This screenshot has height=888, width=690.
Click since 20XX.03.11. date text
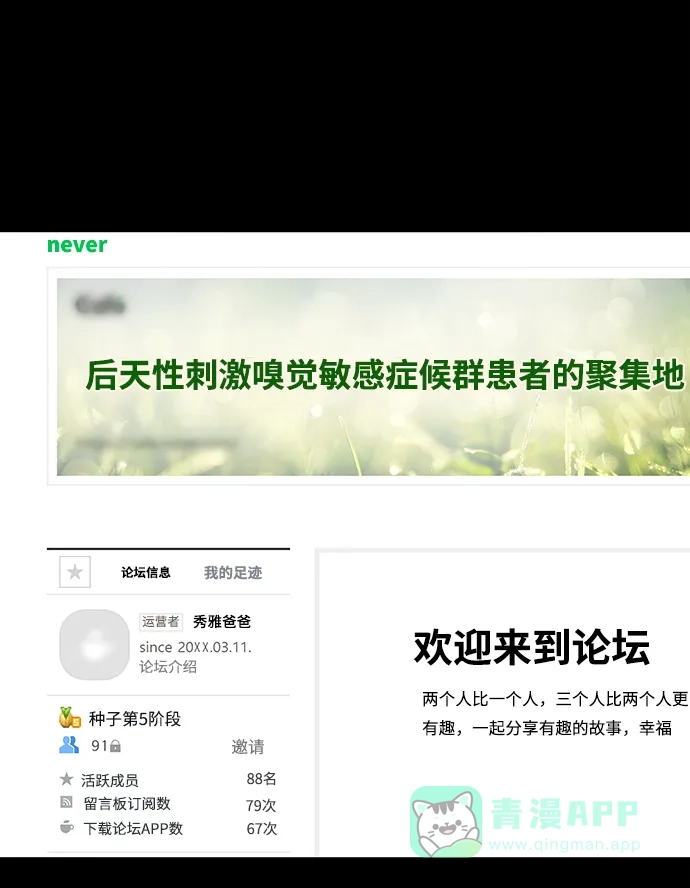pyautogui.click(x=195, y=647)
